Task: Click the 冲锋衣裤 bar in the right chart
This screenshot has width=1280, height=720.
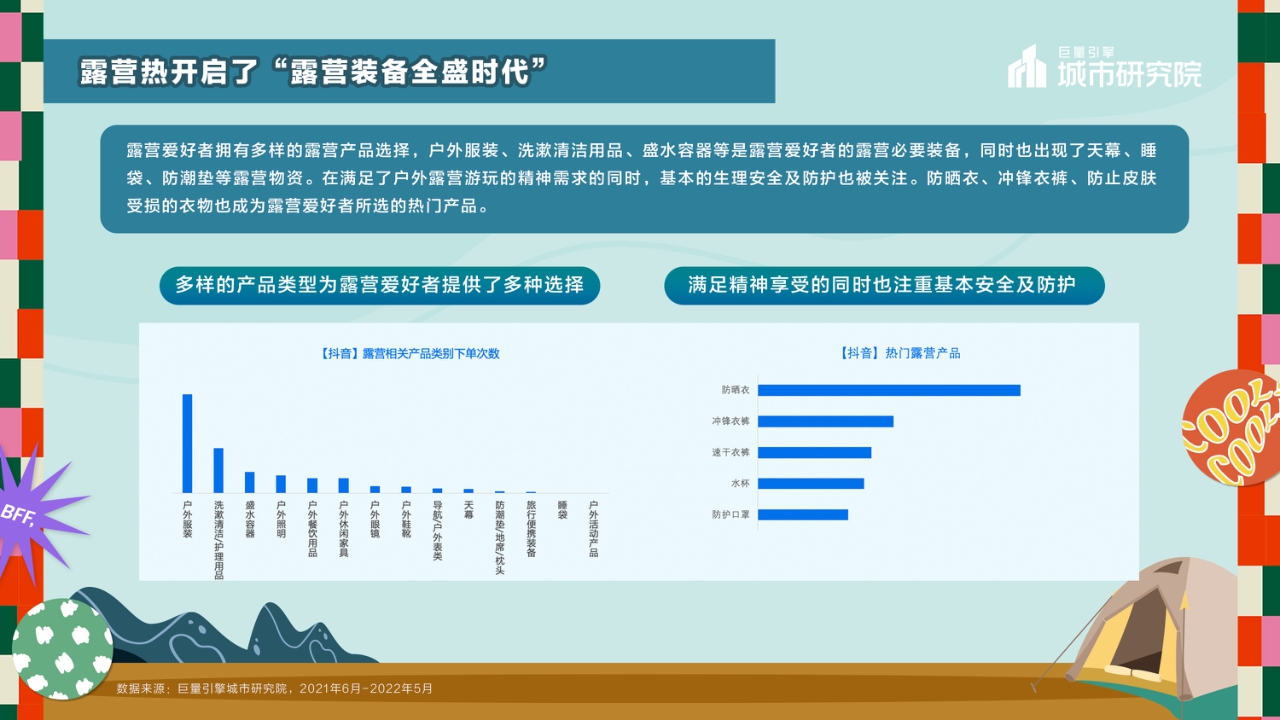Action: pyautogui.click(x=827, y=421)
